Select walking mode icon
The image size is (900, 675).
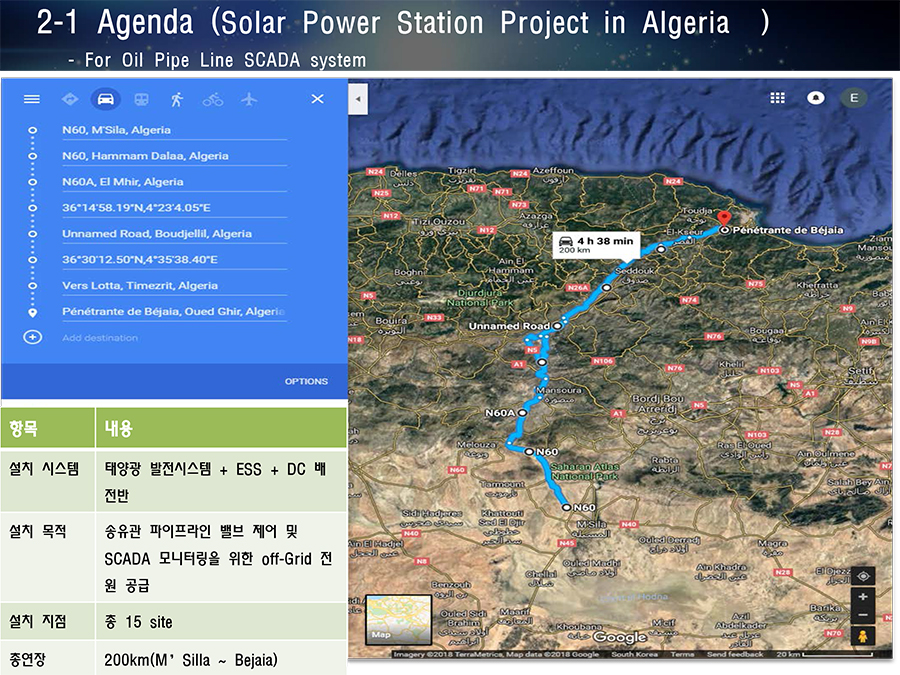pos(177,99)
